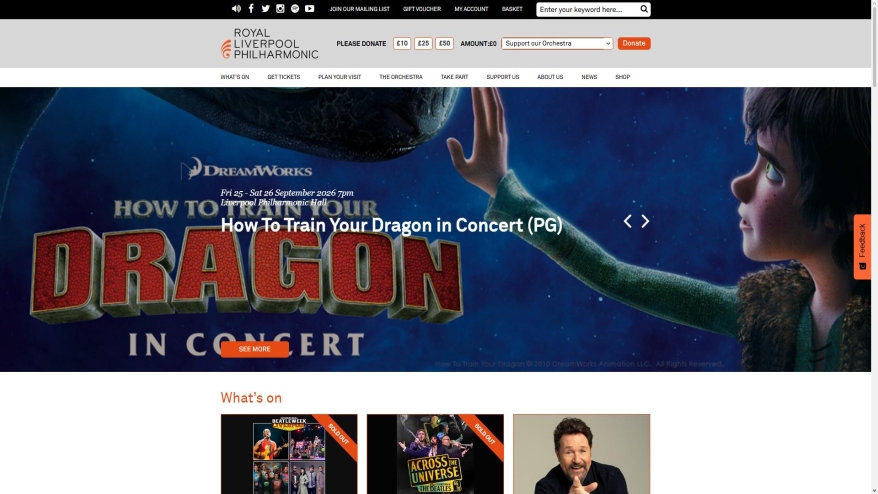878x494 pixels.
Task: Open the News menu item
Action: tap(589, 77)
